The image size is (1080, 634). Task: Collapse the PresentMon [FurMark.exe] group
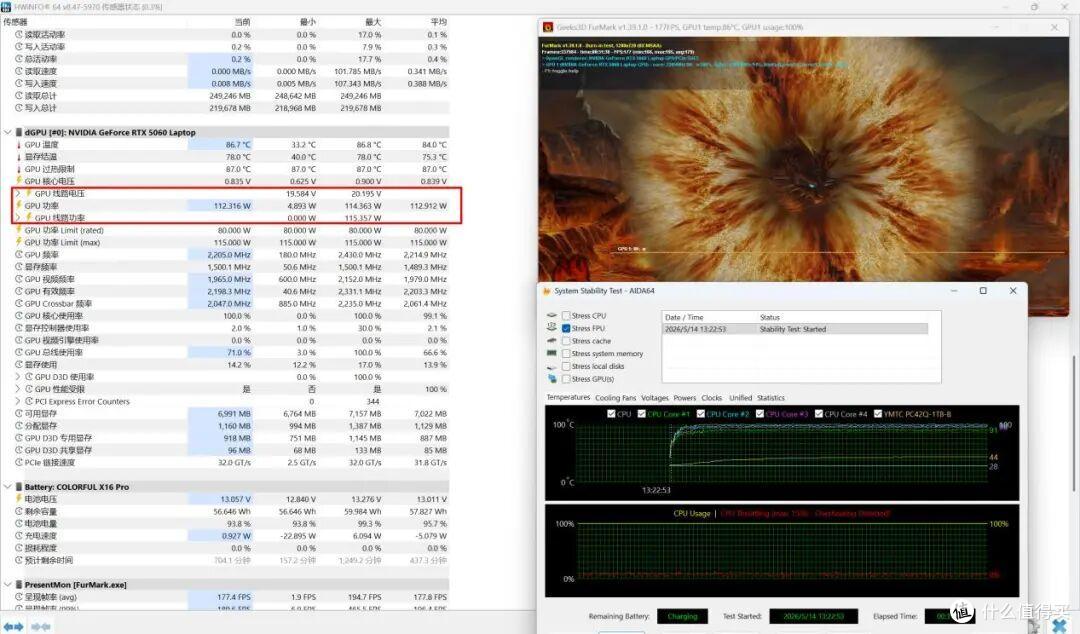point(8,584)
